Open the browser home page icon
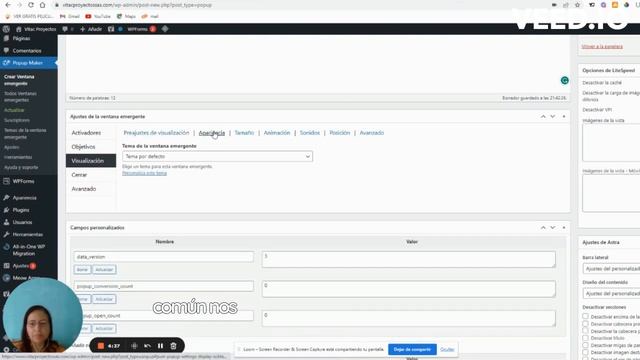This screenshot has height=360, width=640. pos(42,5)
